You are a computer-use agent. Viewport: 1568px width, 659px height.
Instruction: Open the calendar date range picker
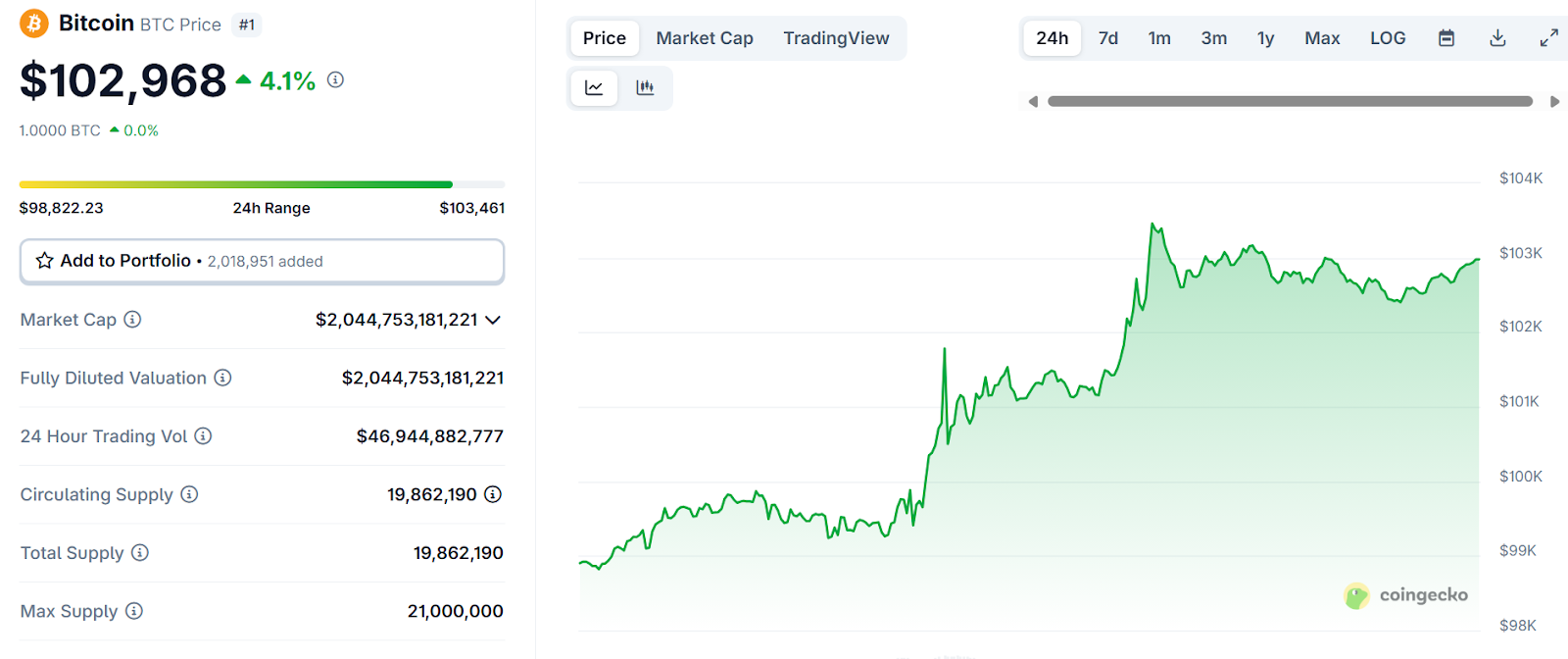click(1446, 38)
